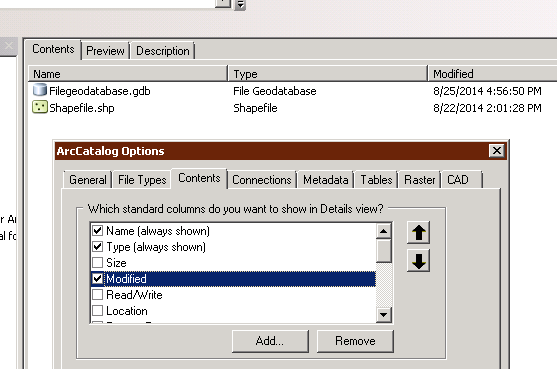Screen dimensions: 557x369
Task: Click the 8/22/2014 2:01:28 PM modified date
Action: point(487,108)
